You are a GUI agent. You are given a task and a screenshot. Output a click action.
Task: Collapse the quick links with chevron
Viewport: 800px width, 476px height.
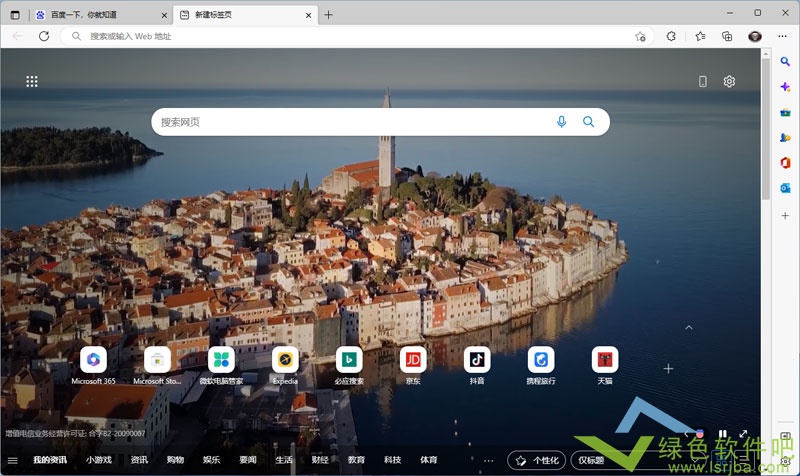tap(688, 327)
